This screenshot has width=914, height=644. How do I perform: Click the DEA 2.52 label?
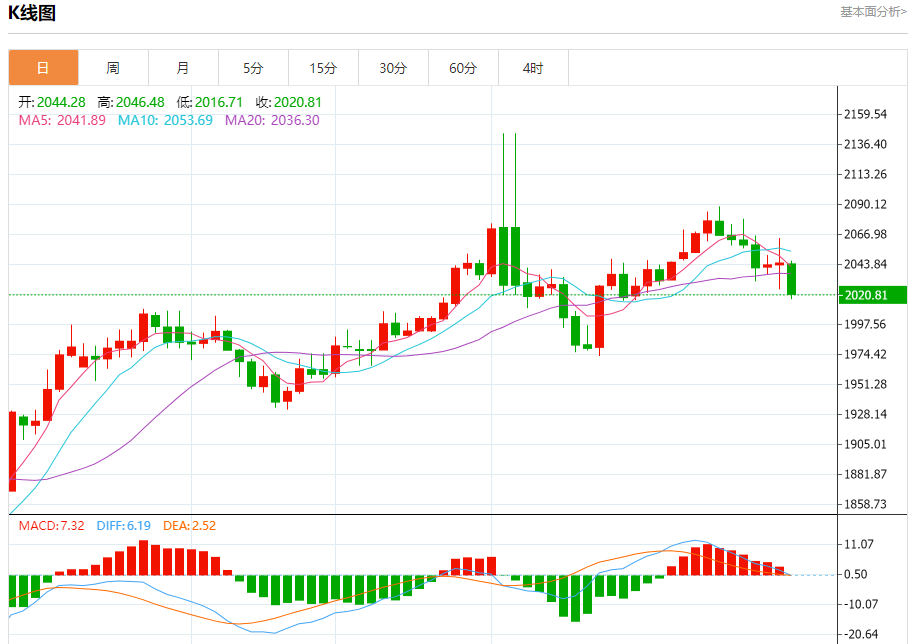point(189,526)
